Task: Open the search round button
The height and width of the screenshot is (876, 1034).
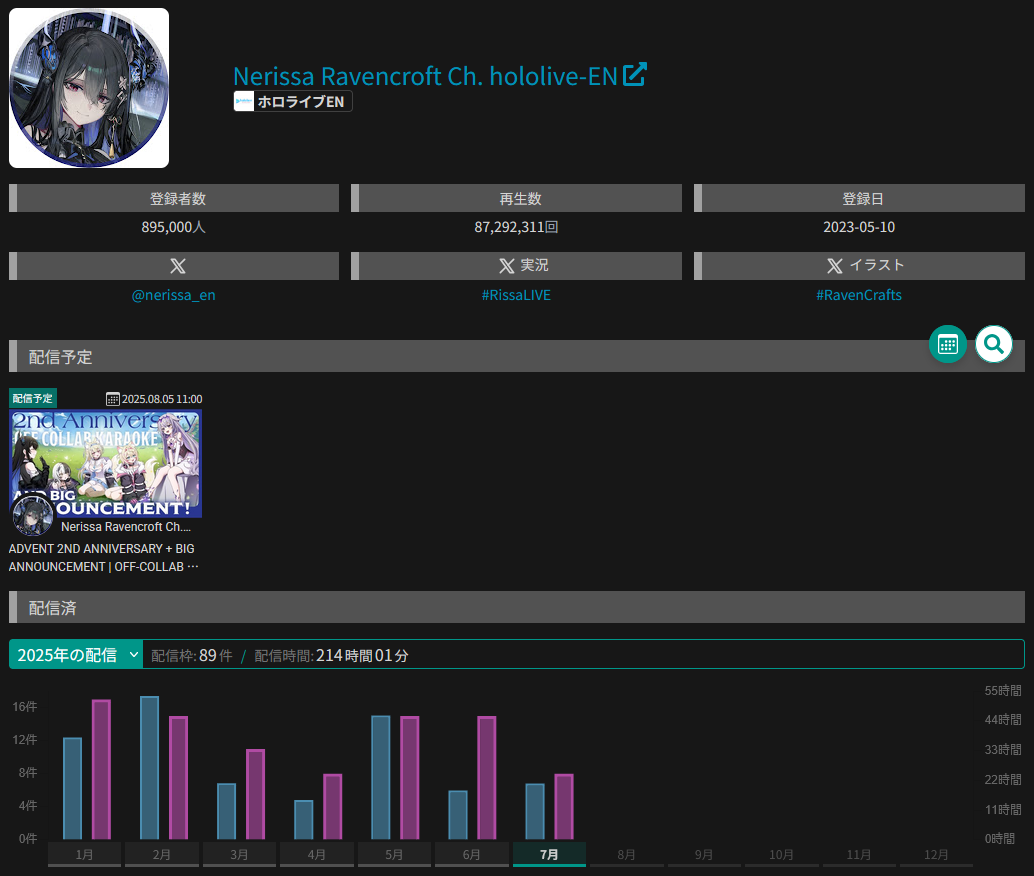Action: [x=994, y=344]
